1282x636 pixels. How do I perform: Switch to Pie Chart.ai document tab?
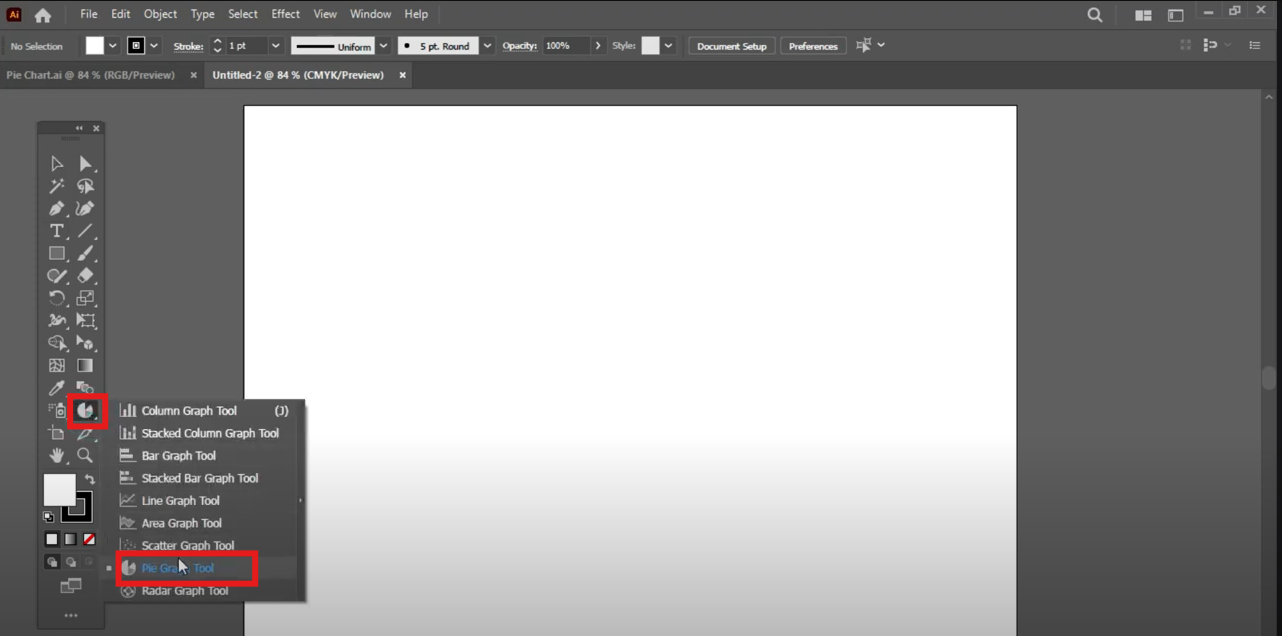pyautogui.click(x=90, y=75)
